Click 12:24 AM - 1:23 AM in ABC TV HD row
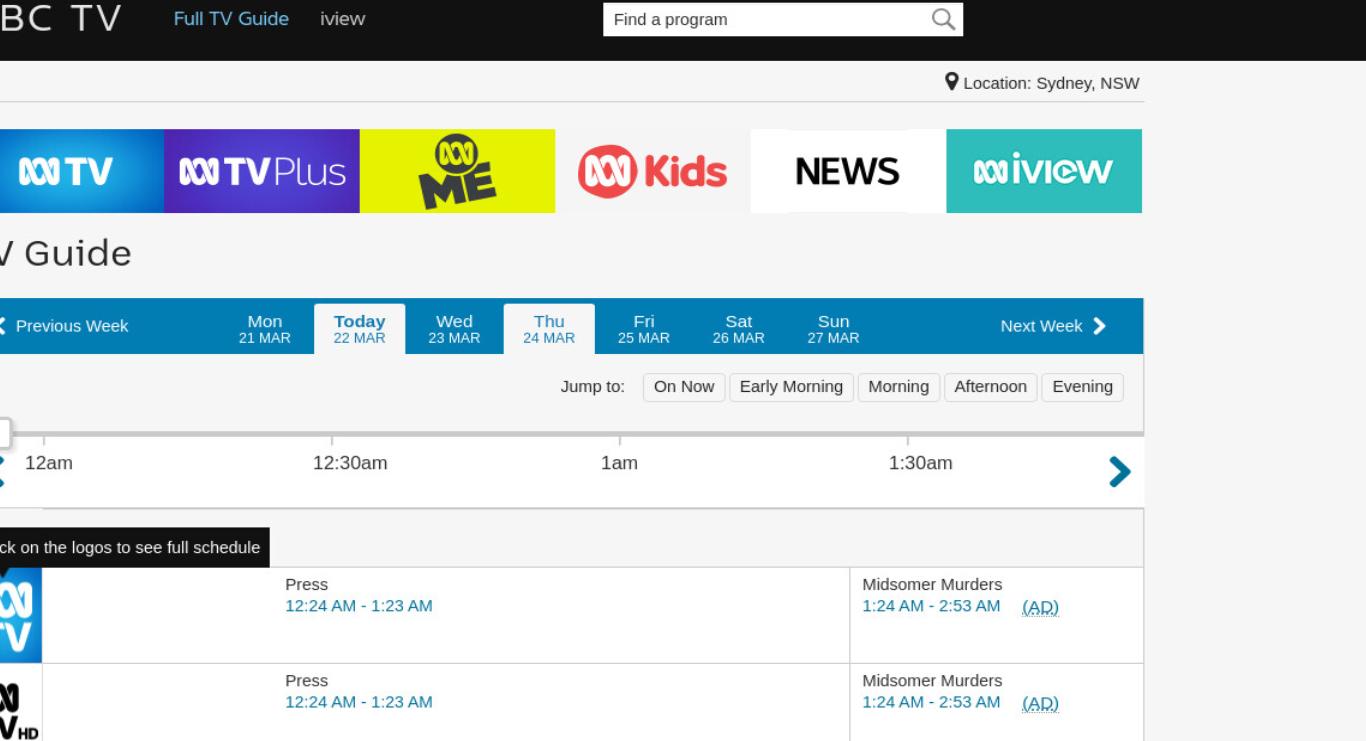Image resolution: width=1366 pixels, height=741 pixels. [x=359, y=702]
